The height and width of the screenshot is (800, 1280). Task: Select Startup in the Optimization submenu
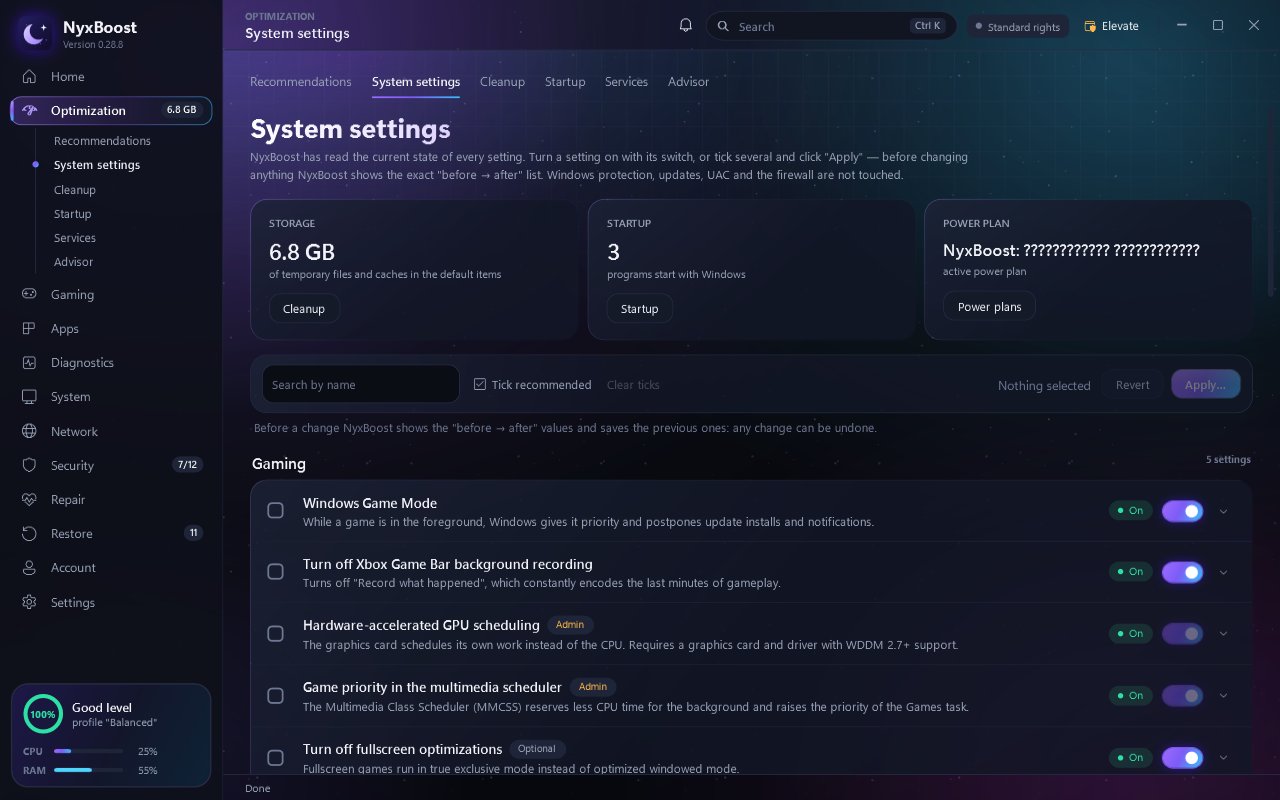point(73,214)
